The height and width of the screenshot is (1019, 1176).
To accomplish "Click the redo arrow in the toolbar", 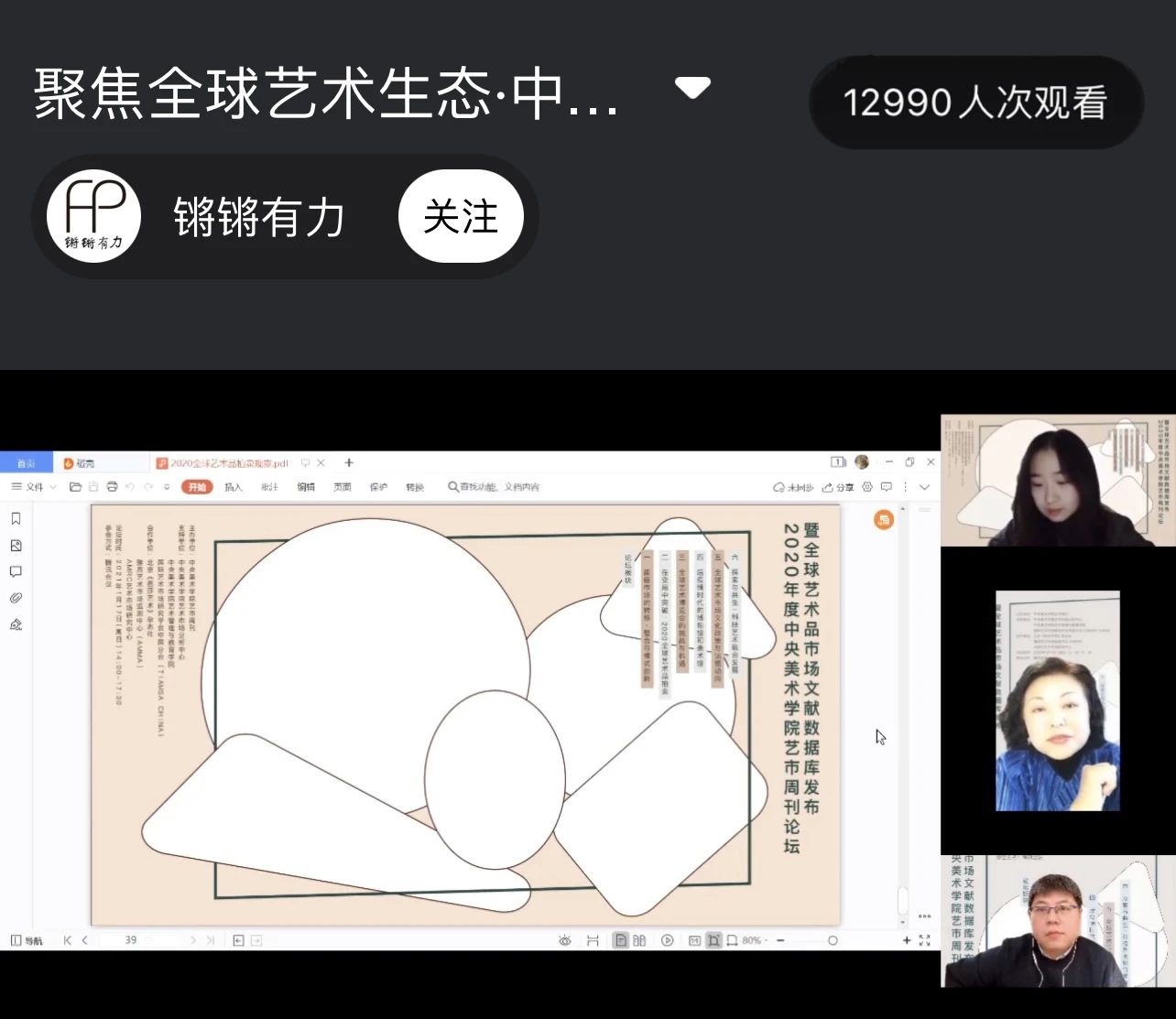I will (x=148, y=487).
